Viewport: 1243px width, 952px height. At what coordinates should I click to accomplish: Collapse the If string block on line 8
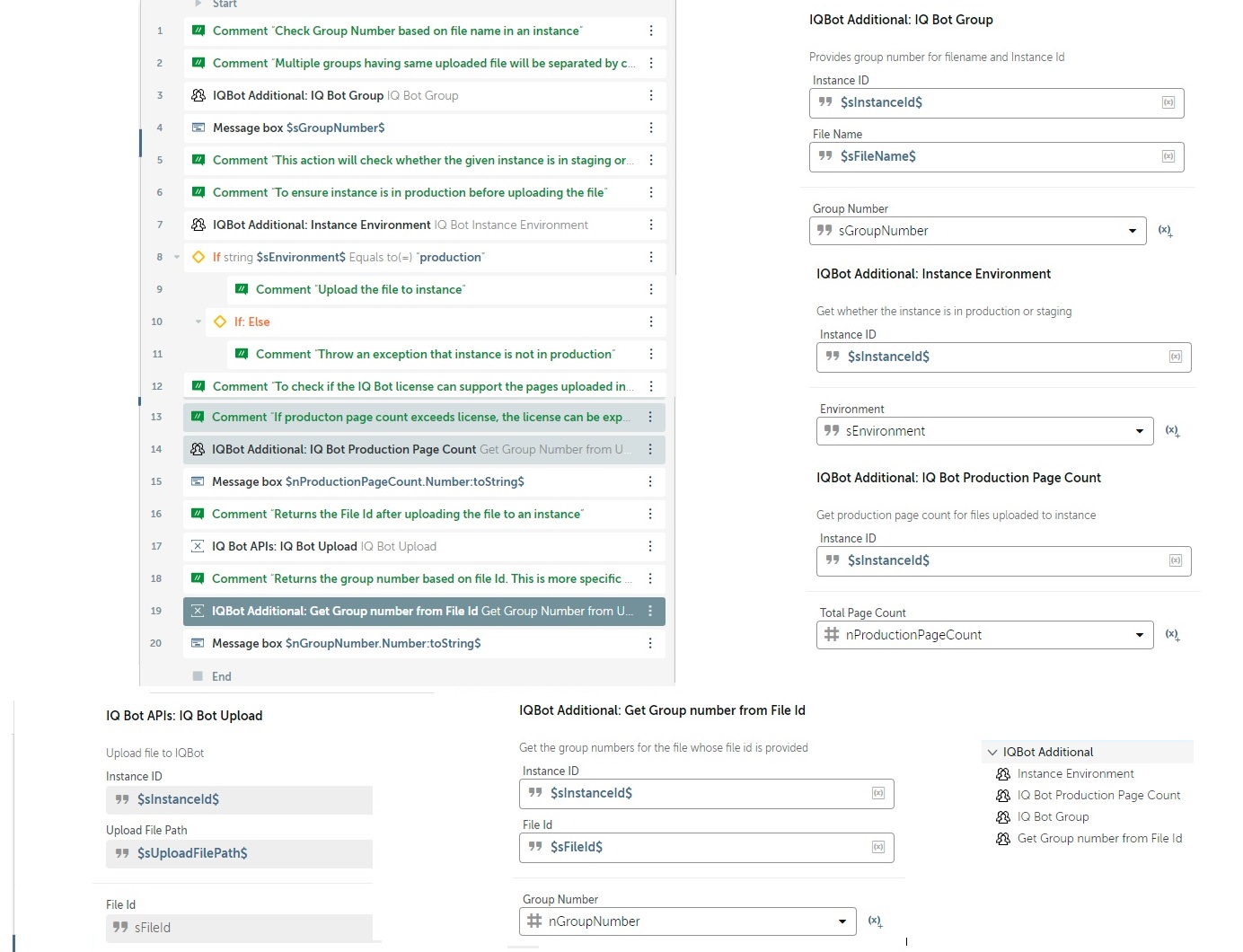177,257
